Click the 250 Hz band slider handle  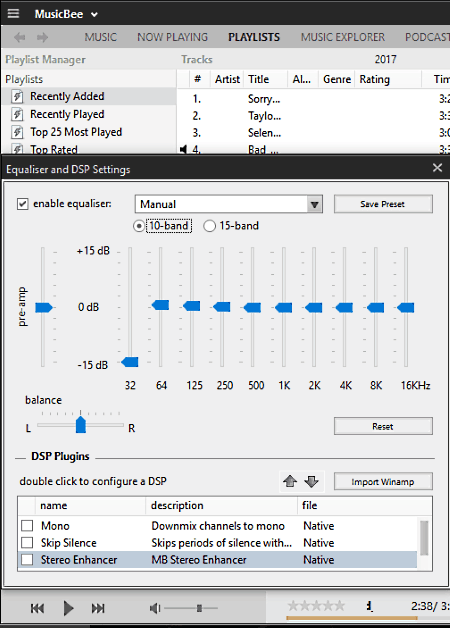(222, 307)
